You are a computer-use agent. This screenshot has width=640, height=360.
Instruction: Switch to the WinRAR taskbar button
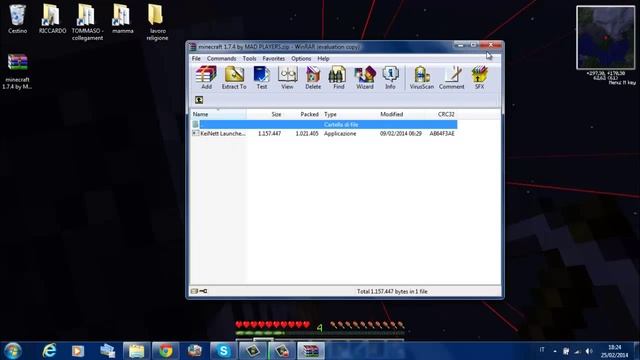pyautogui.click(x=311, y=351)
